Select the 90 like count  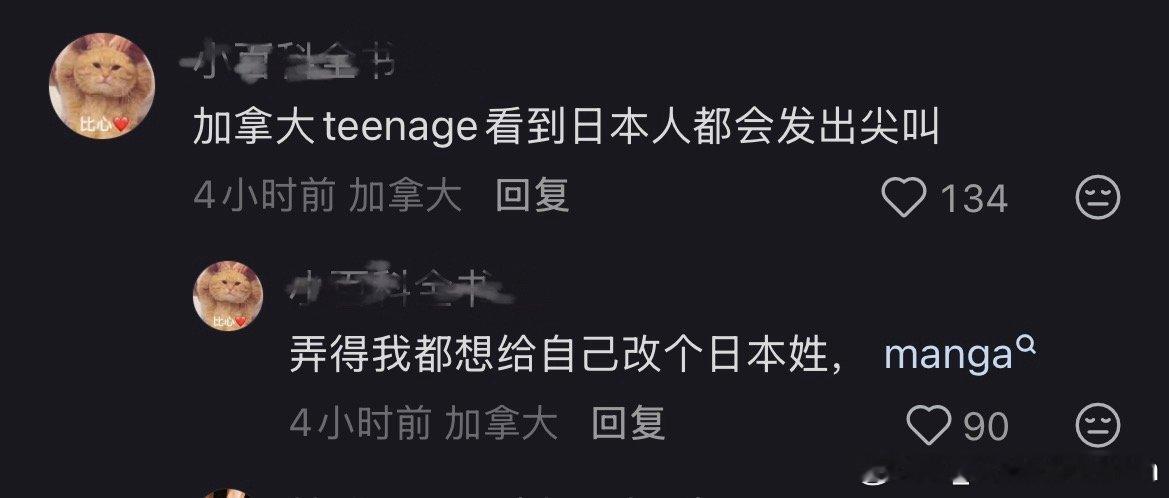pyautogui.click(x=986, y=426)
